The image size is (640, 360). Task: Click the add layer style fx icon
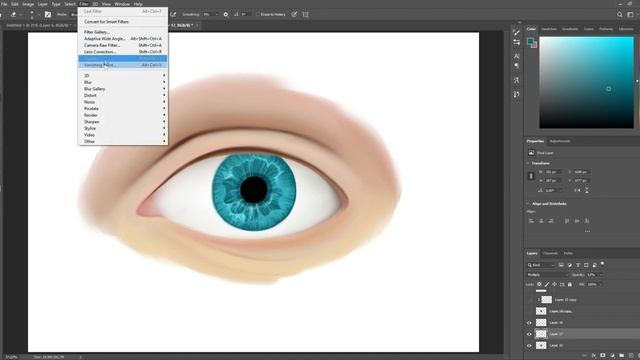594,356
